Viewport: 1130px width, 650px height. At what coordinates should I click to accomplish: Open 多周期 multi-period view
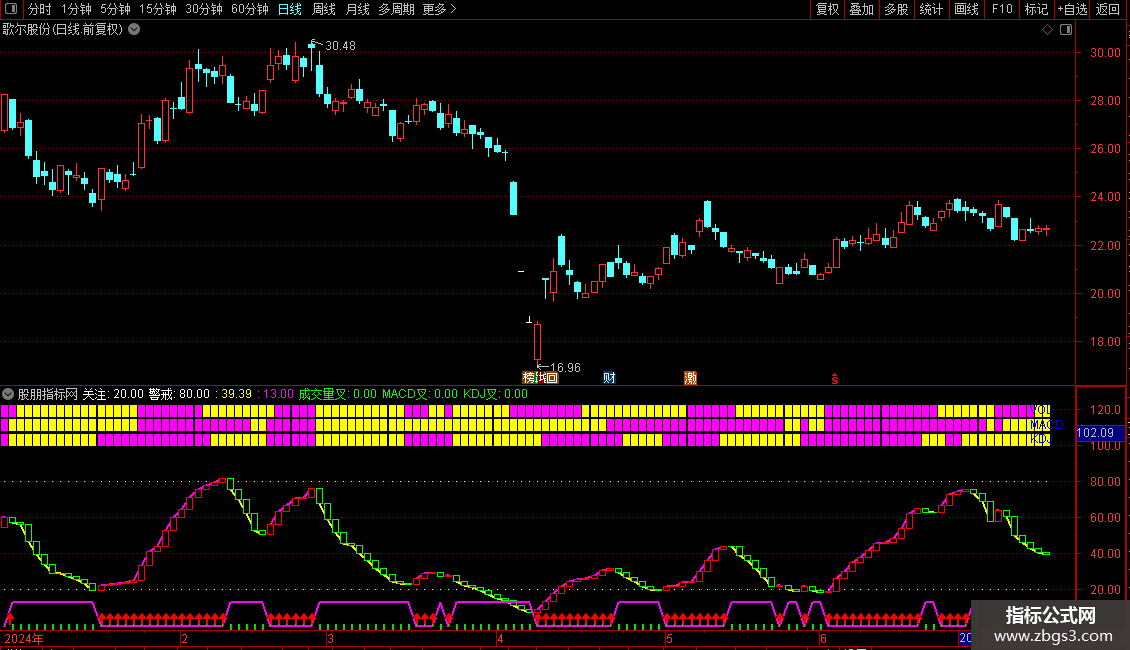point(396,9)
